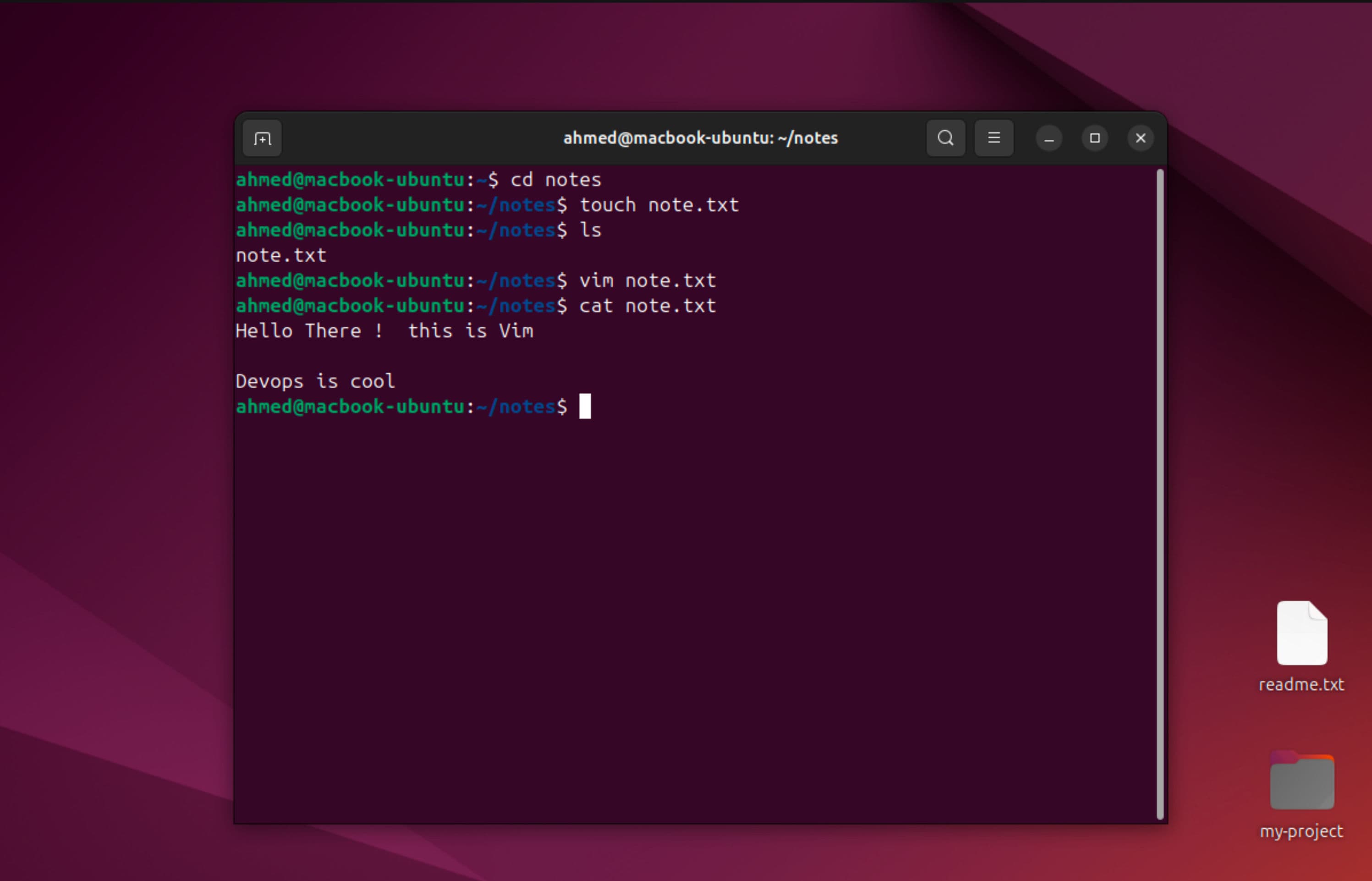Maximize the terminal window
Viewport: 1372px width, 881px height.
point(1094,138)
